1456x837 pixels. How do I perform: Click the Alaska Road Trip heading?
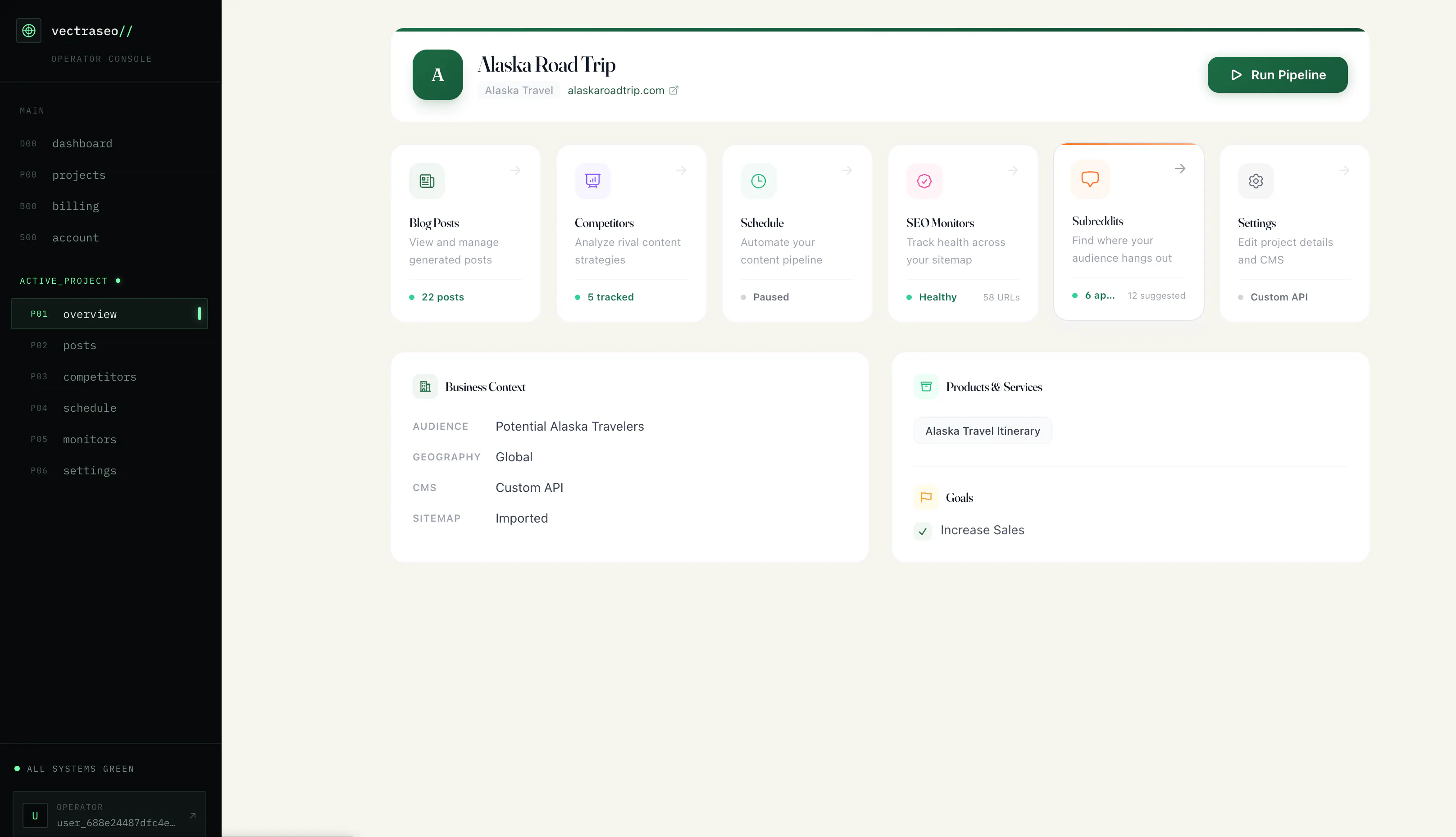pyautogui.click(x=546, y=64)
